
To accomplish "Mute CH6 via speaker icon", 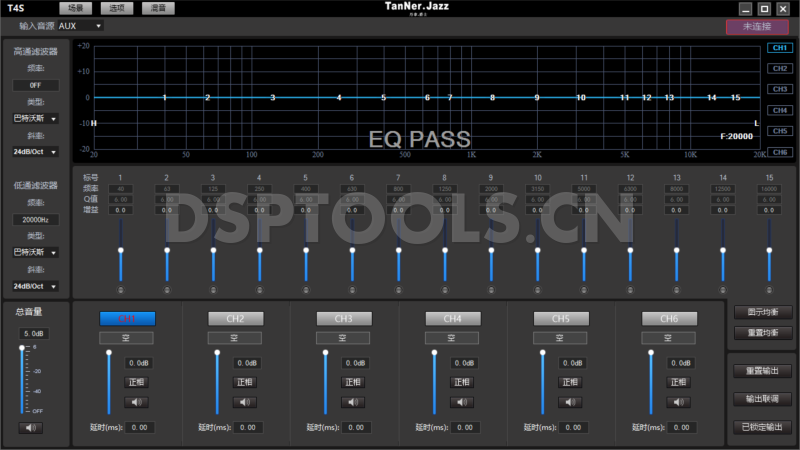I will point(679,402).
